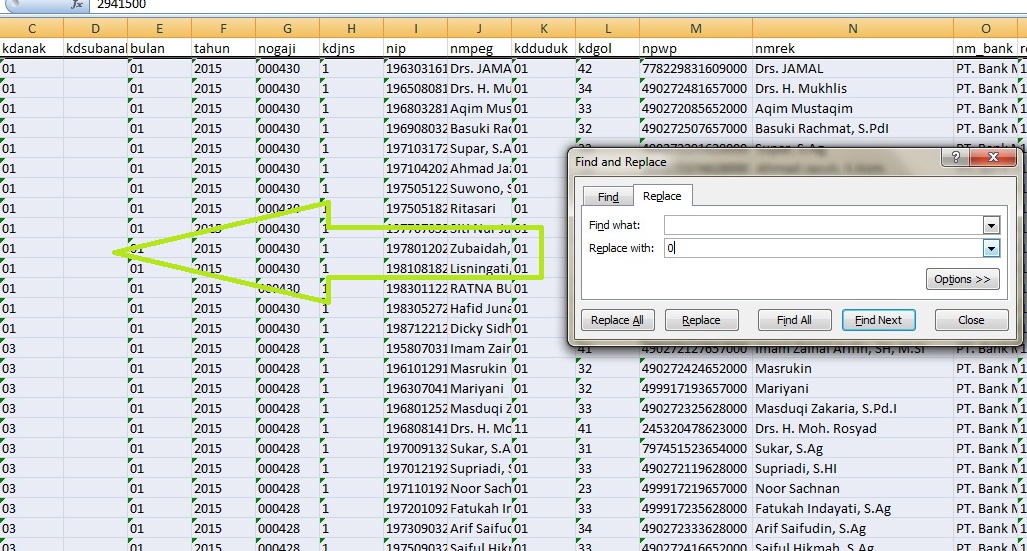Screen dimensions: 1027x551
Task: Select the nmrek cell 'Masrukin'
Action: (853, 368)
